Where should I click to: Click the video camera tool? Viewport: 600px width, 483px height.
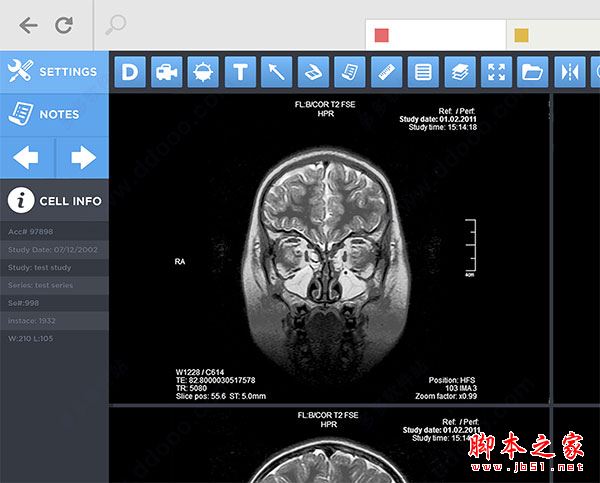[x=166, y=72]
